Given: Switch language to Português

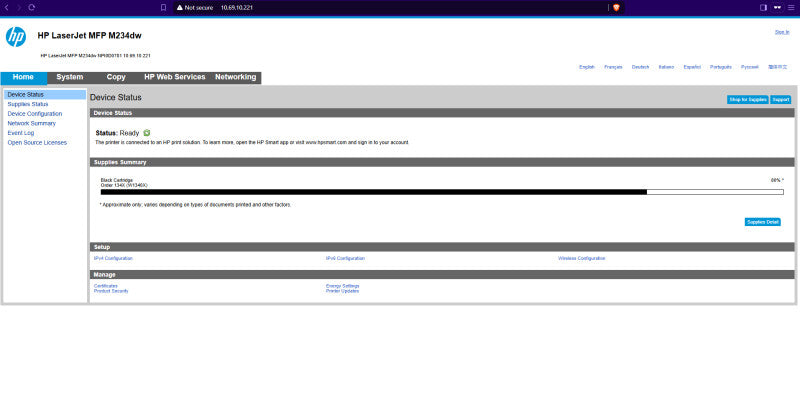Looking at the screenshot, I should pyautogui.click(x=721, y=67).
